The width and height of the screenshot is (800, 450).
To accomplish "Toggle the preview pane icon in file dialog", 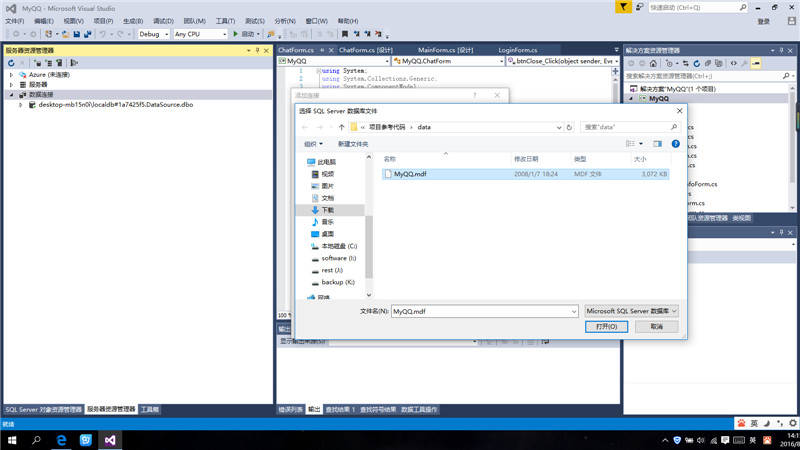I will coord(657,143).
